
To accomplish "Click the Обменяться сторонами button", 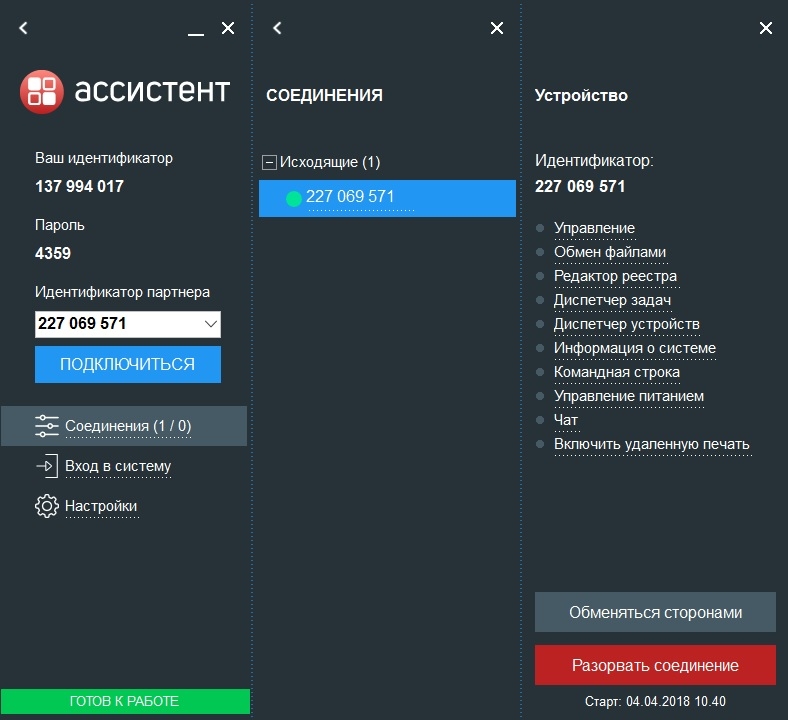I will 655,612.
